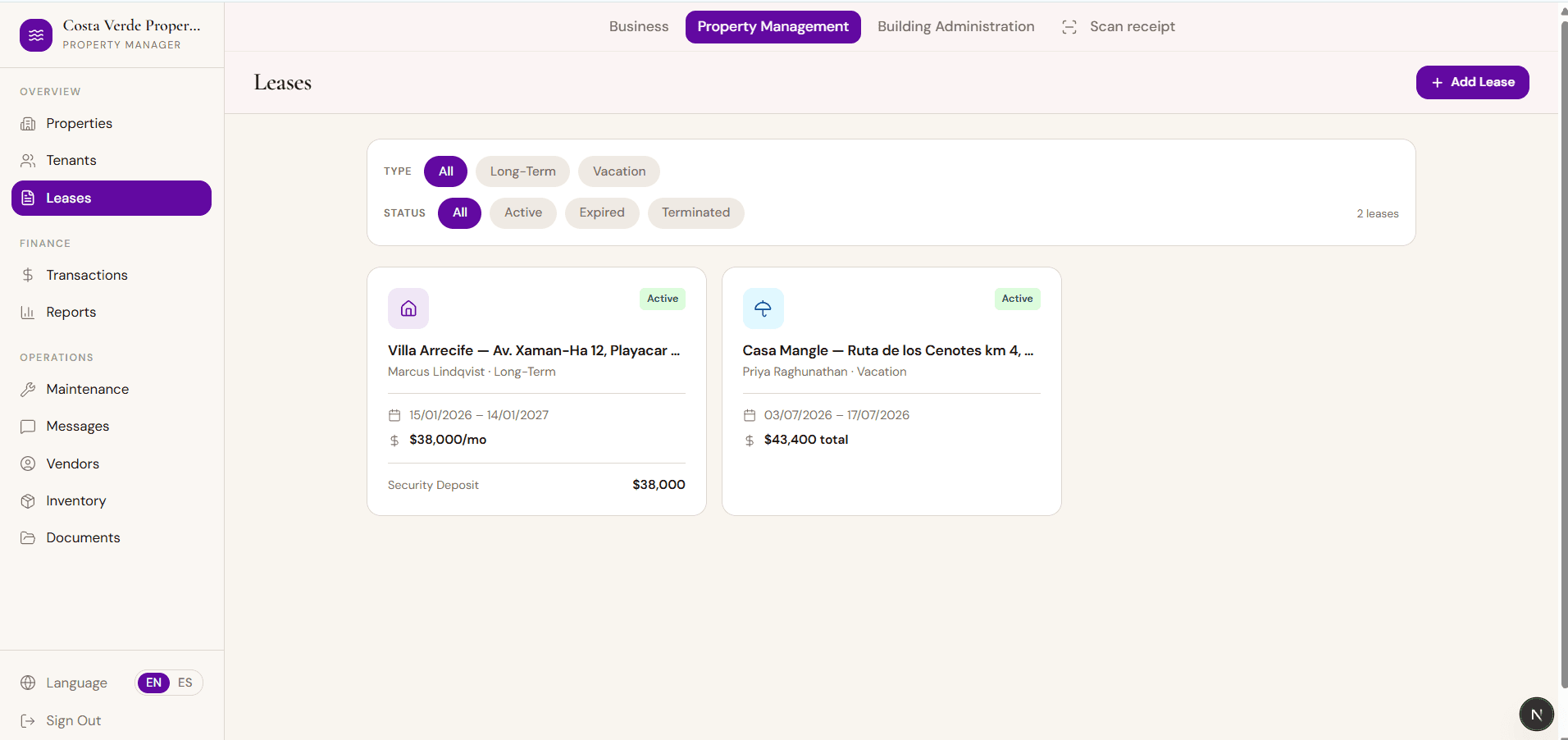Filter leases by Terminated status

pyautogui.click(x=696, y=212)
